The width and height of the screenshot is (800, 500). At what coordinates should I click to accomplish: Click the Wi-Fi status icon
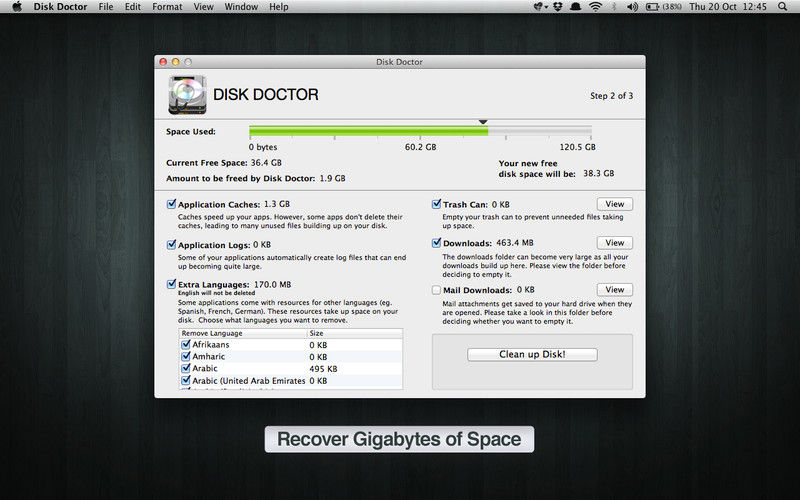[595, 7]
